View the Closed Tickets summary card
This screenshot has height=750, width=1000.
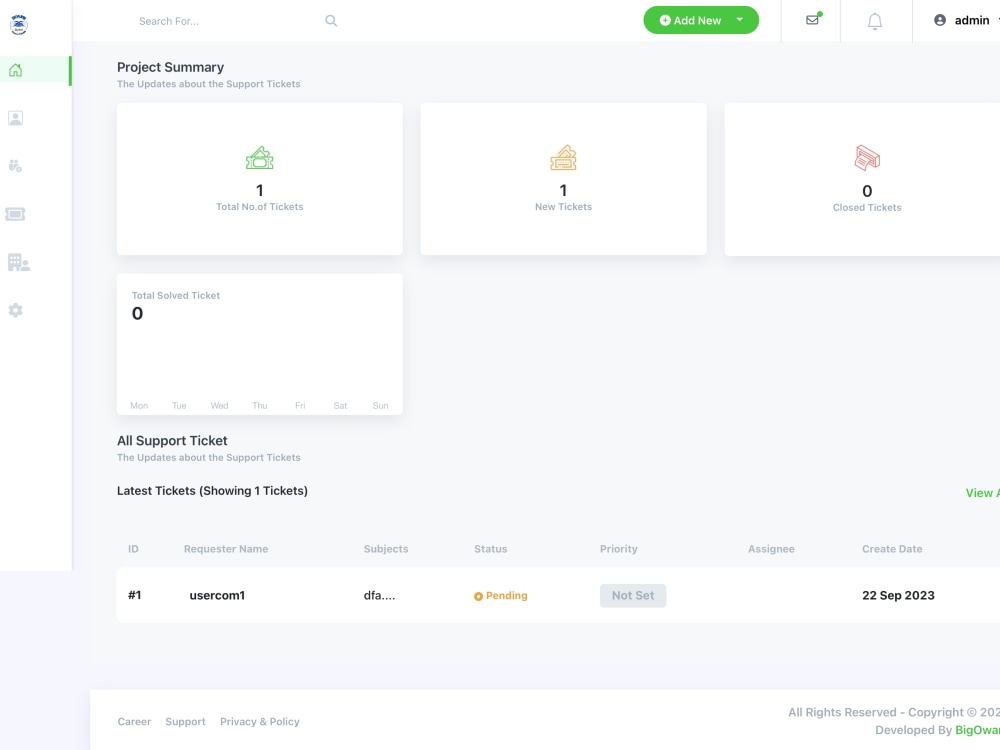pyautogui.click(x=866, y=178)
